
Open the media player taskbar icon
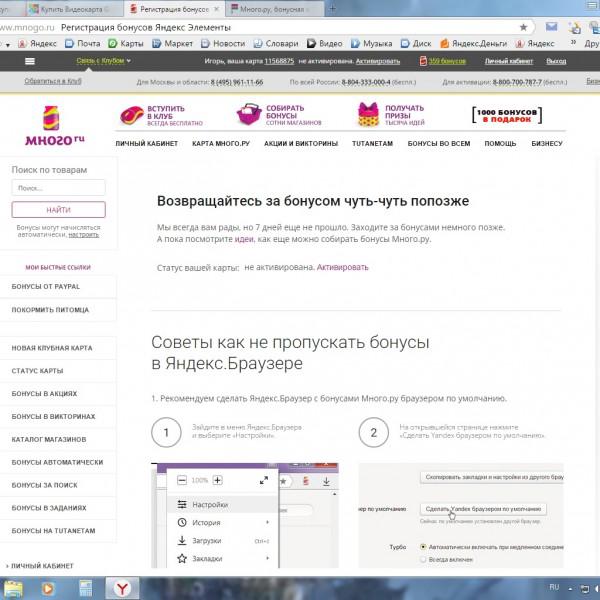pos(48,589)
